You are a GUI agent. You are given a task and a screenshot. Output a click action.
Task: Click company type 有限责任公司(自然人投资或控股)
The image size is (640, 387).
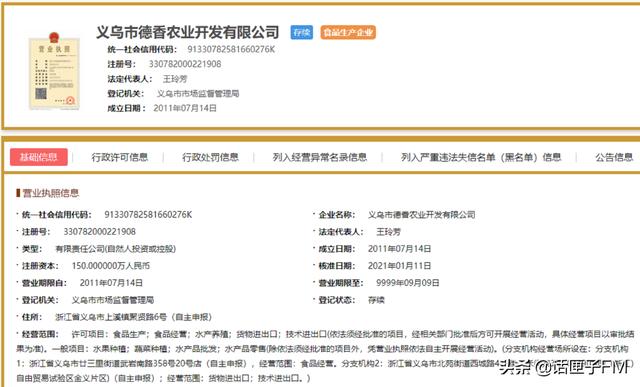coord(116,249)
